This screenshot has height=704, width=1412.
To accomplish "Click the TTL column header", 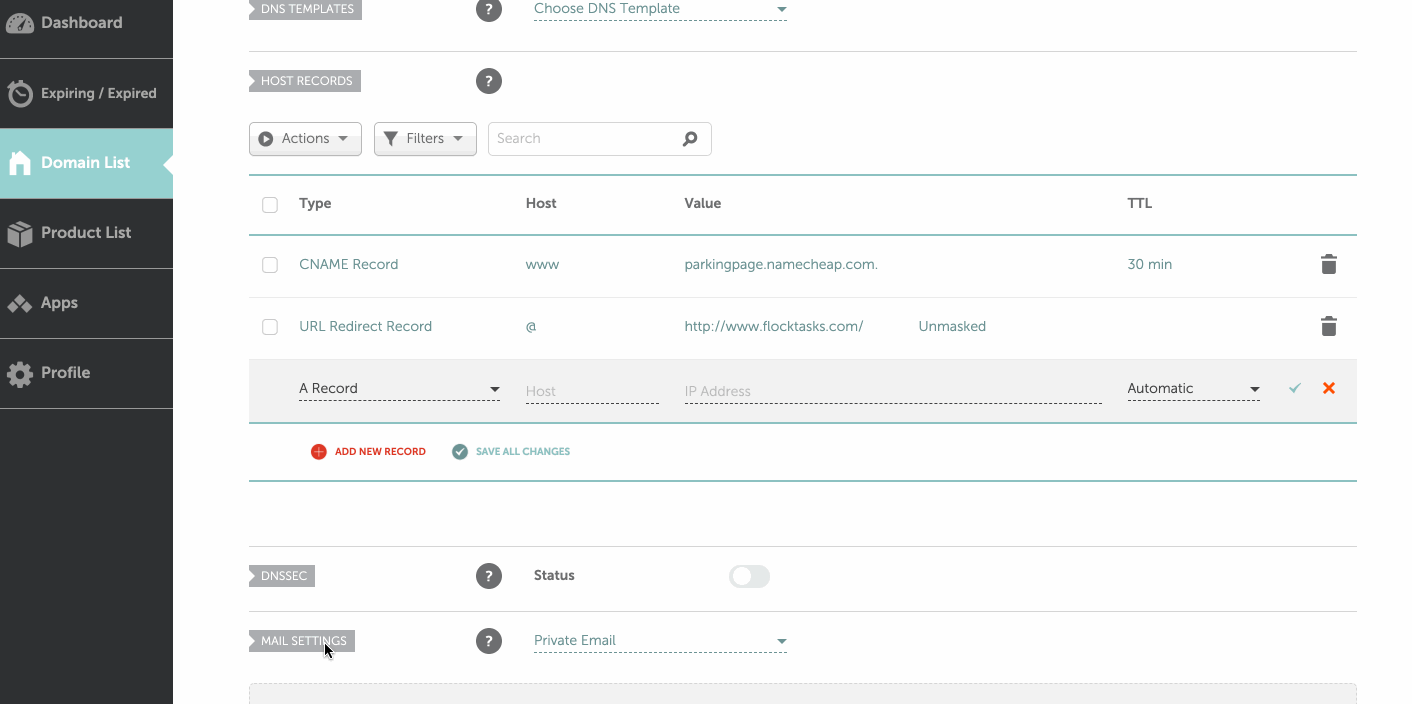I will pos(1140,203).
